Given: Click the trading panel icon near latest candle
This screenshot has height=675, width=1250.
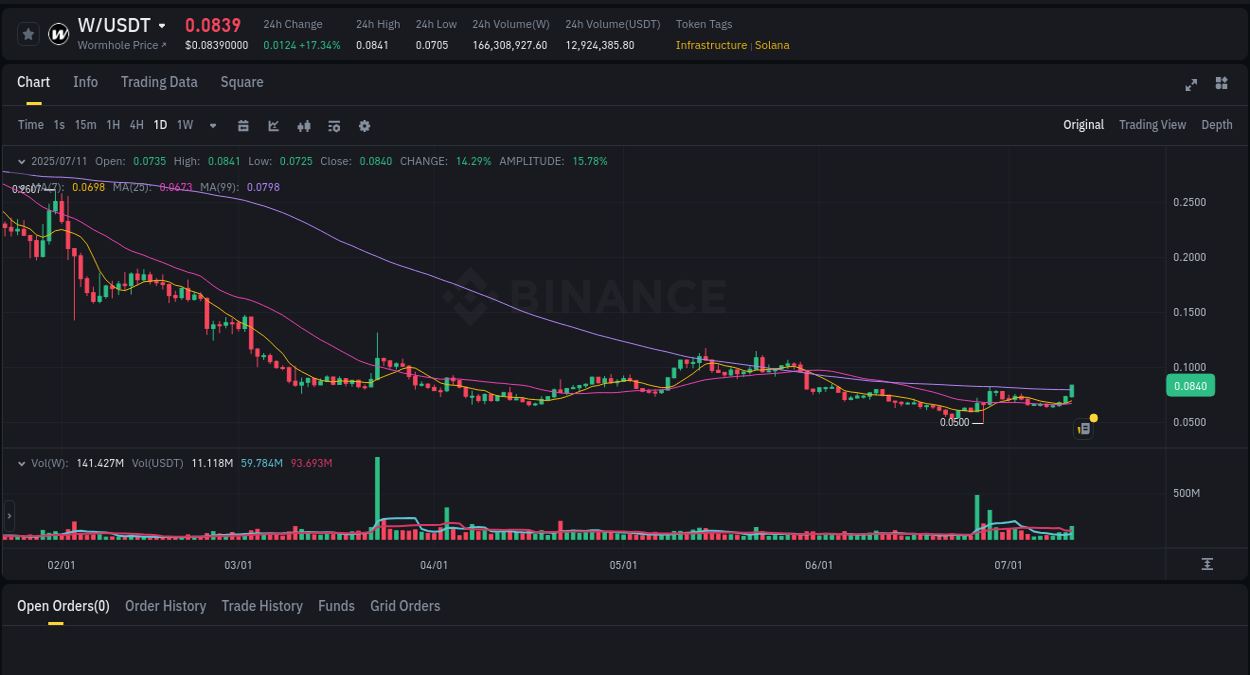Looking at the screenshot, I should 1083,428.
